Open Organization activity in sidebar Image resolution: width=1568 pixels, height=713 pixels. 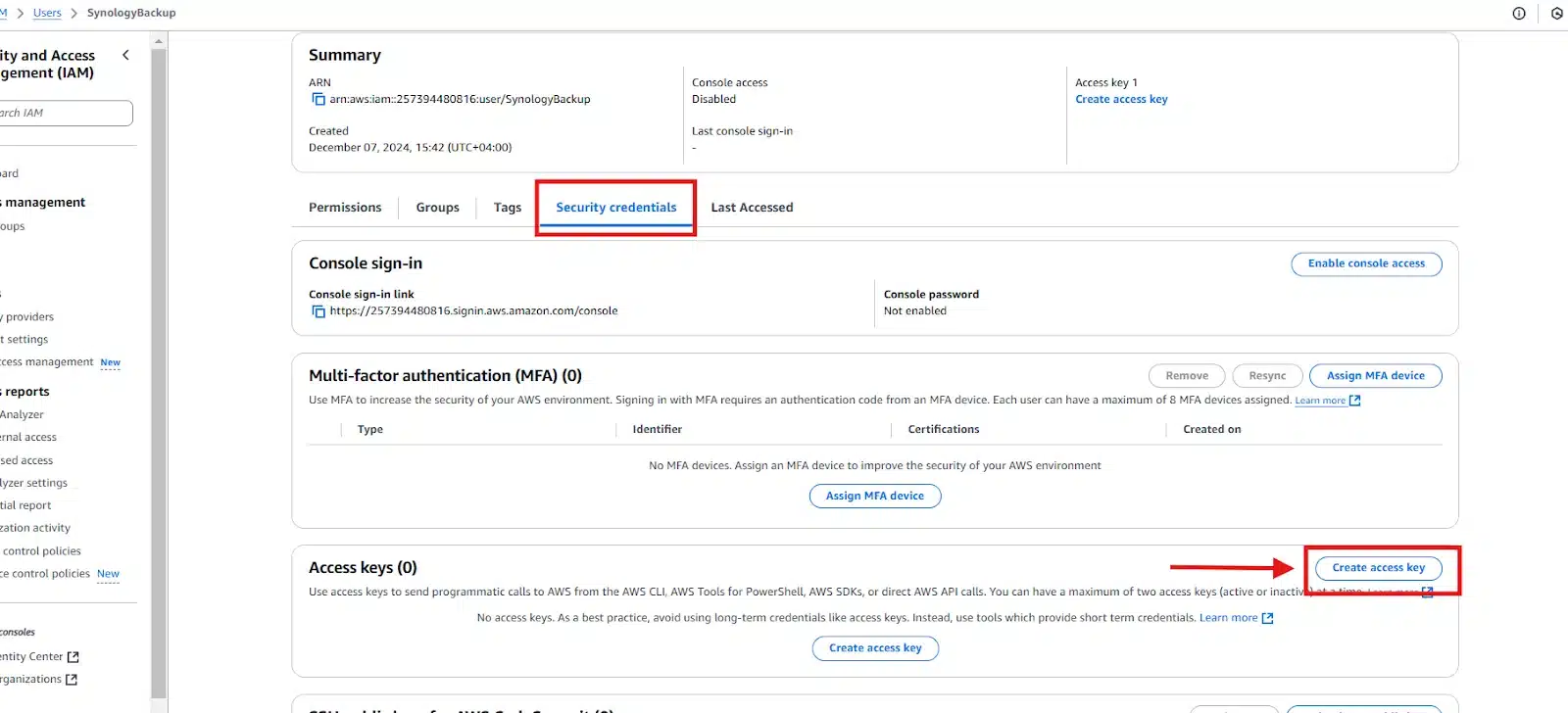point(35,528)
